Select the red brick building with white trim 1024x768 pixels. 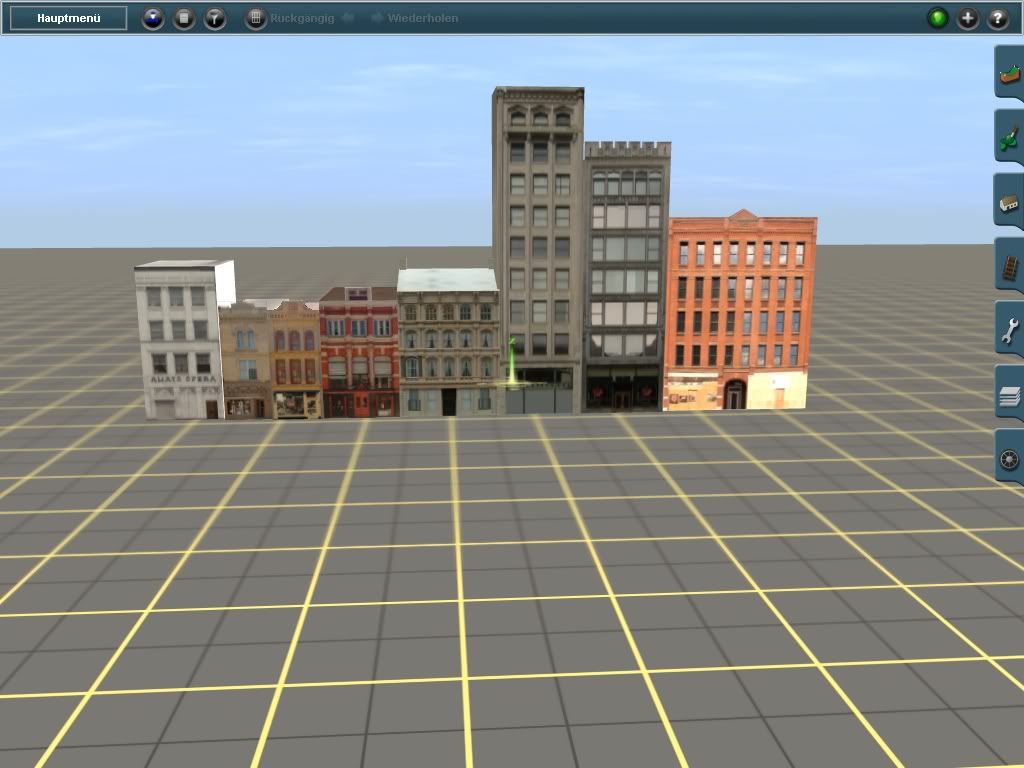359,353
